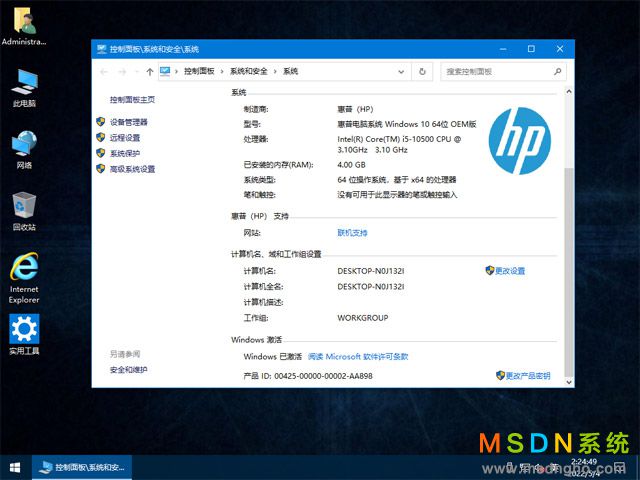Click the scroll down arrow of the scrollbar
Viewport: 640px width, 480px height.
569,382
